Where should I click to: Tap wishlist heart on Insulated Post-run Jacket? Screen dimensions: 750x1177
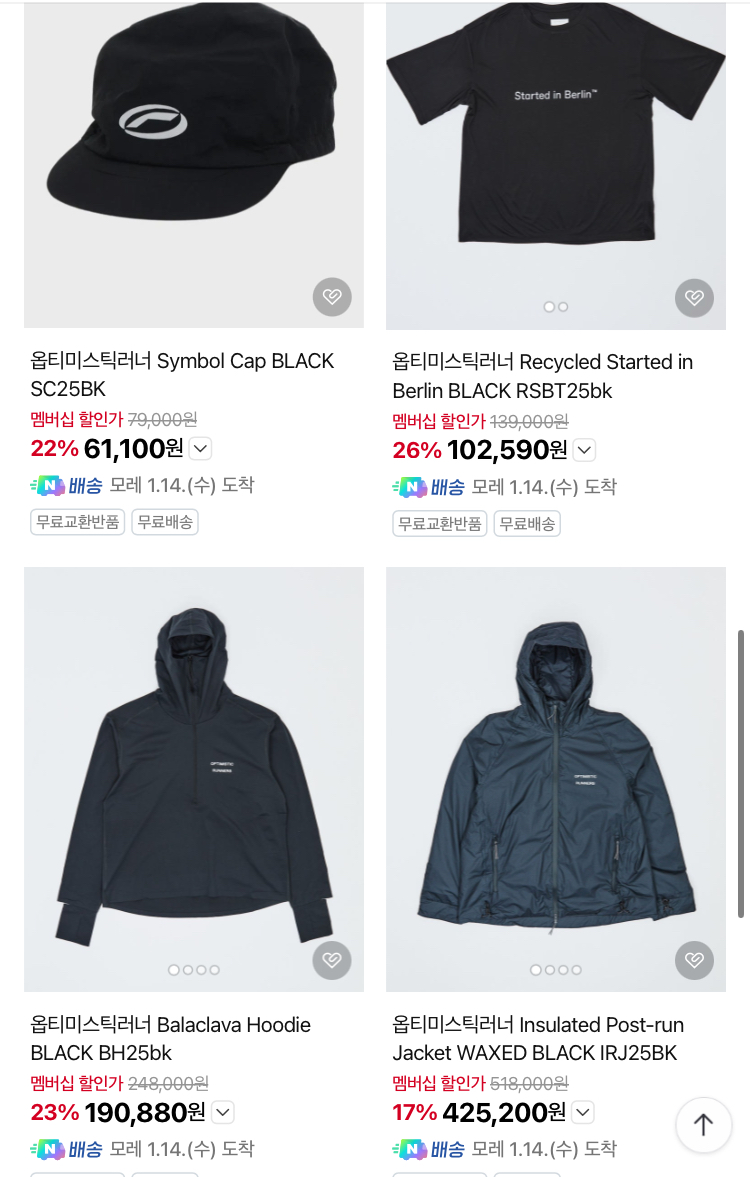click(694, 960)
